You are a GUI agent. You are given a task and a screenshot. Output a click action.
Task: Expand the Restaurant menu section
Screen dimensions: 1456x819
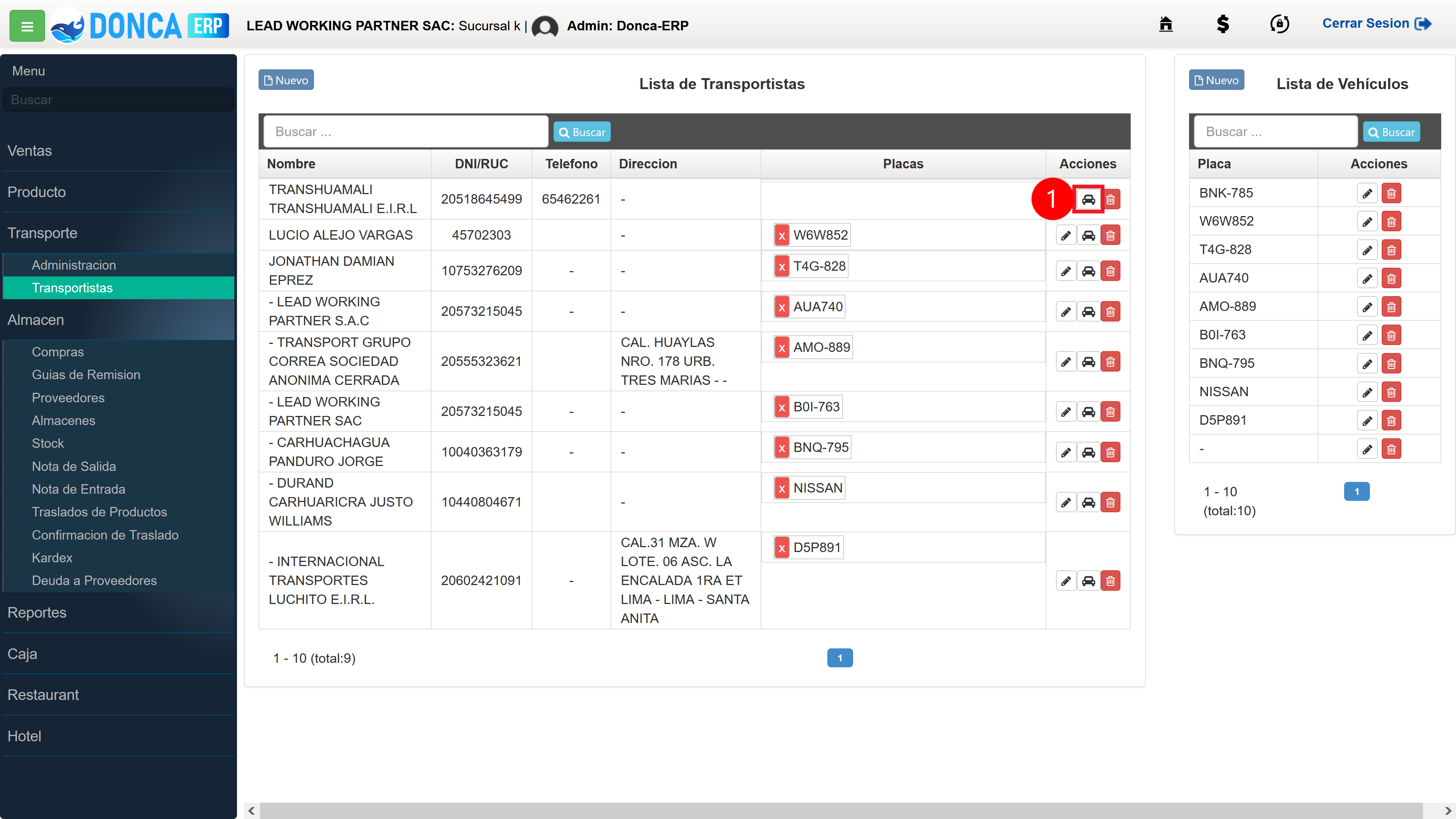118,695
